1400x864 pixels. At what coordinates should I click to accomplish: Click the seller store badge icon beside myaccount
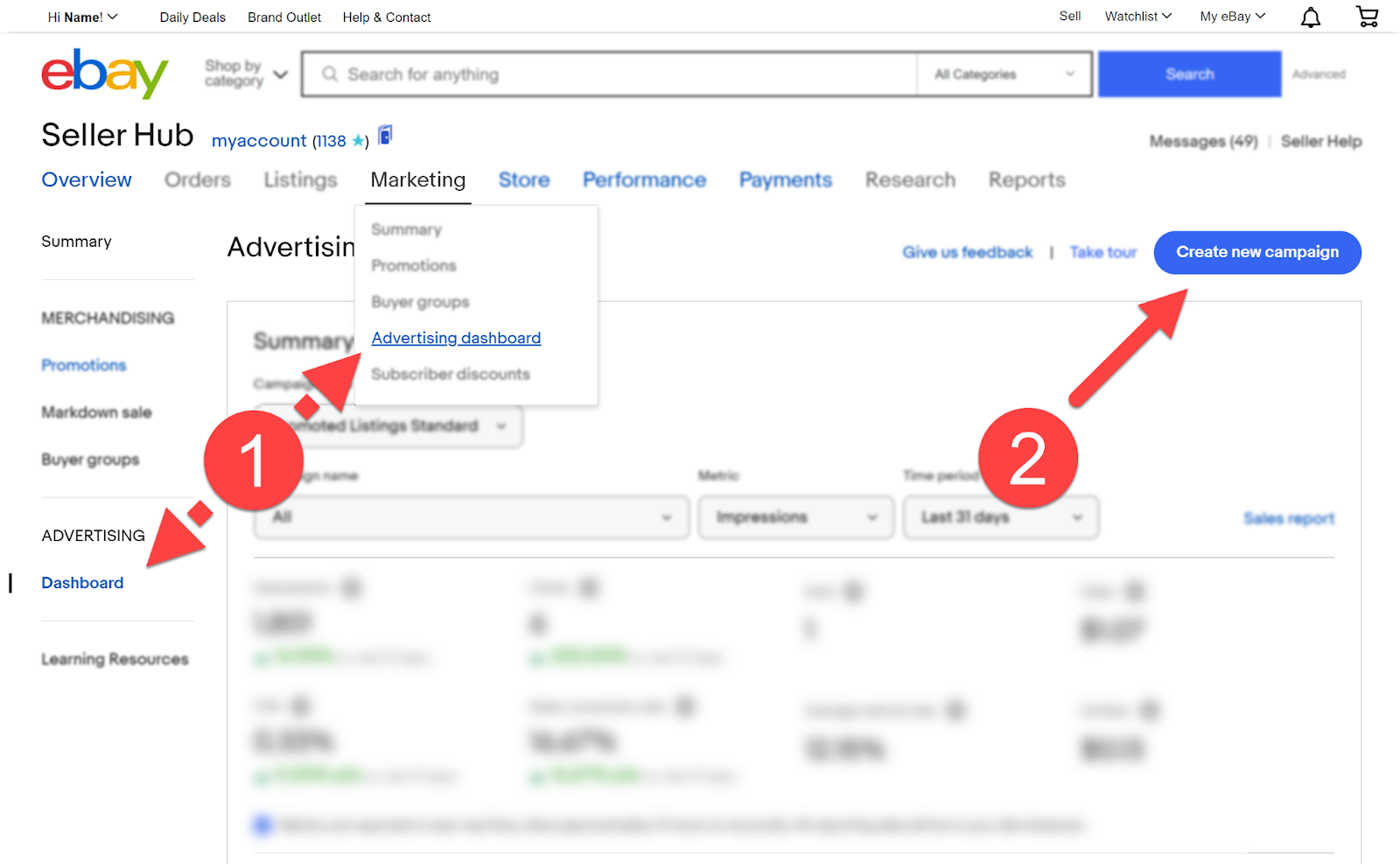coord(385,136)
